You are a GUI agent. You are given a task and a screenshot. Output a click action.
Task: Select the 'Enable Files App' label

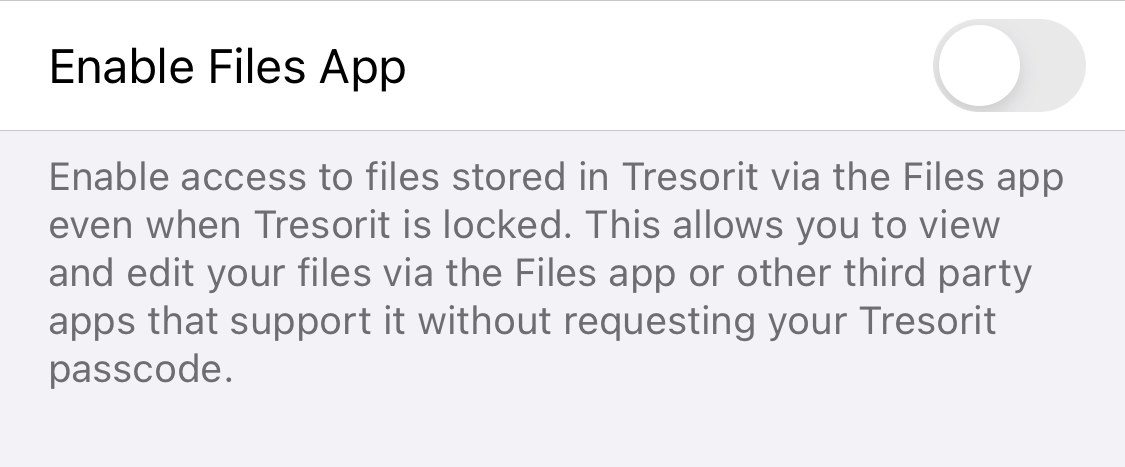[x=227, y=68]
